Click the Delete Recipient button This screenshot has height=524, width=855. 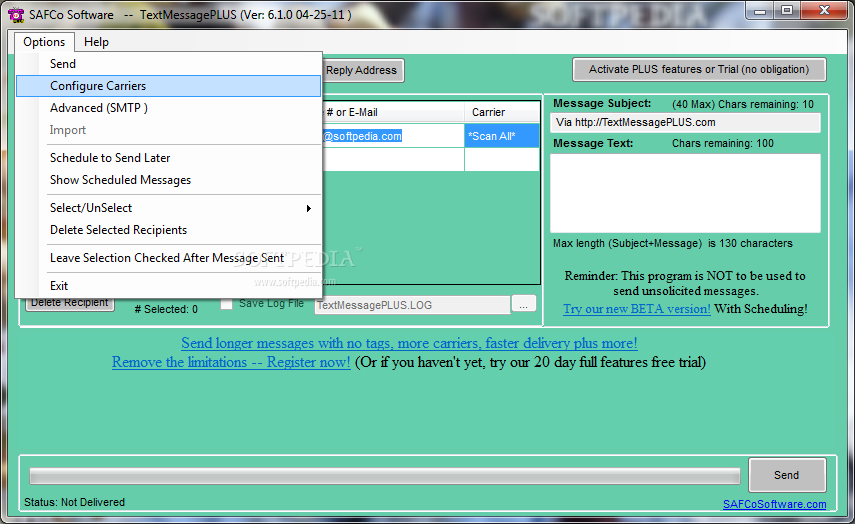[70, 304]
